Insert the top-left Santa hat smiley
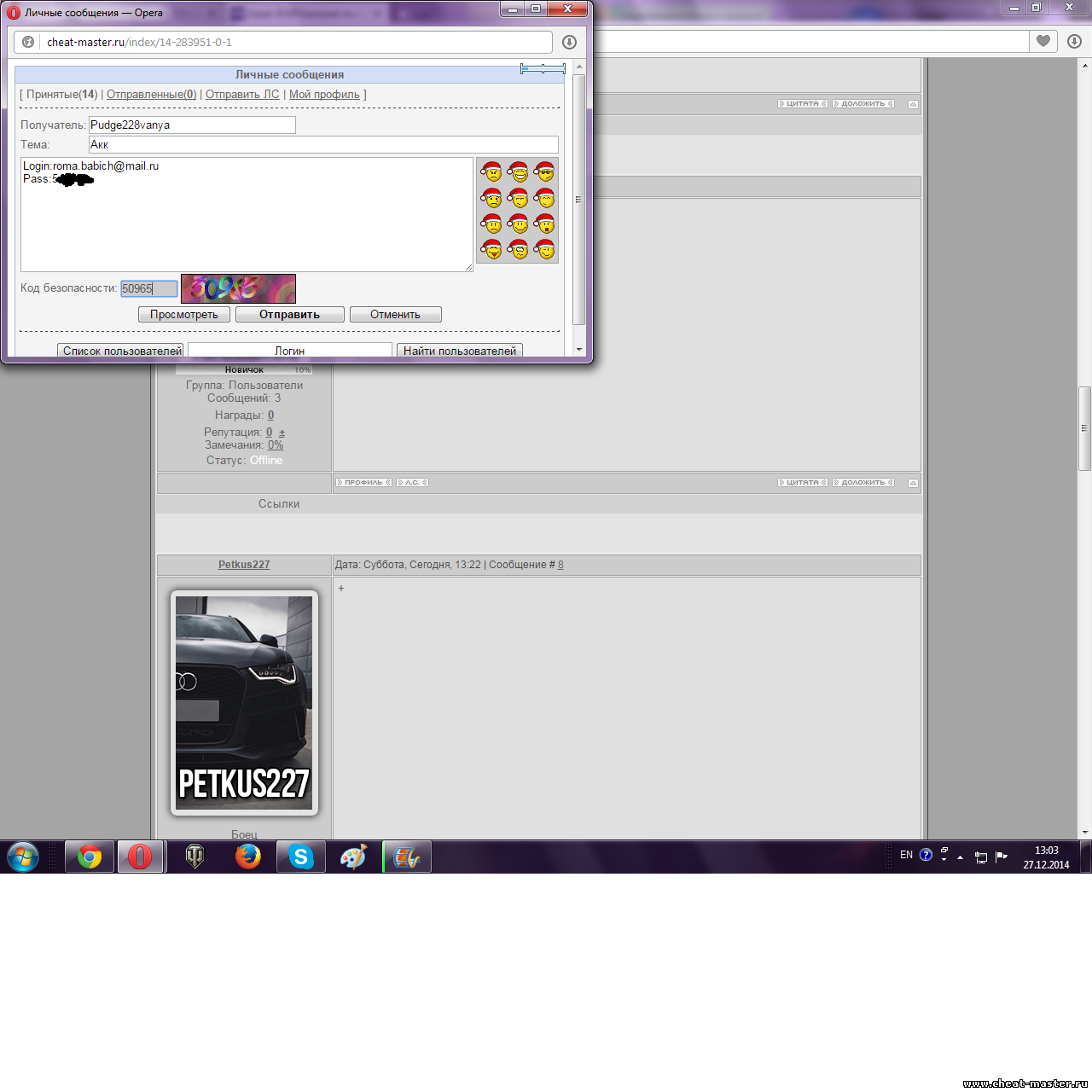This screenshot has height=1092, width=1092. 491,171
